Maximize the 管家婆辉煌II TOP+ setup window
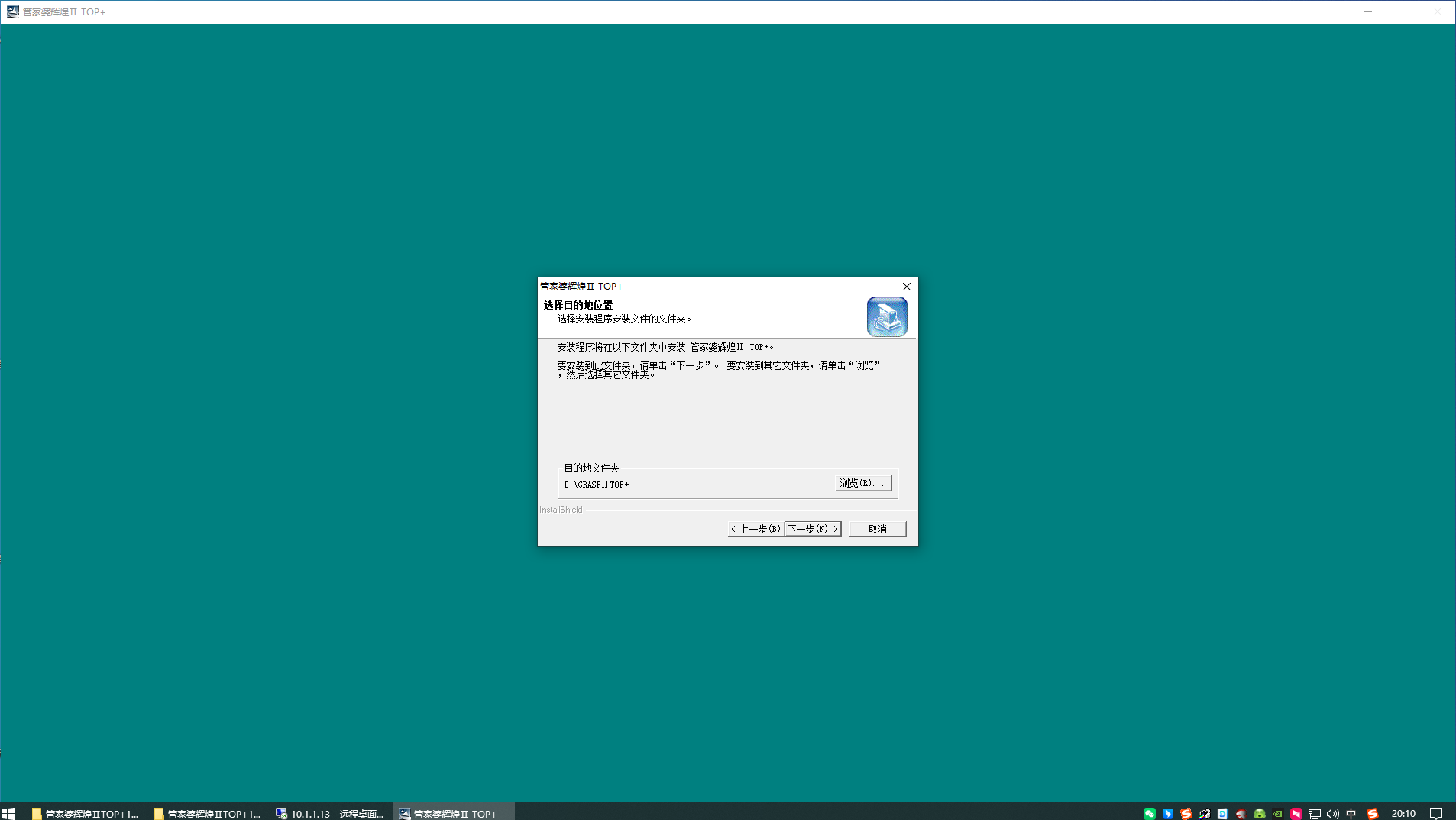1456x820 pixels. [x=1402, y=11]
